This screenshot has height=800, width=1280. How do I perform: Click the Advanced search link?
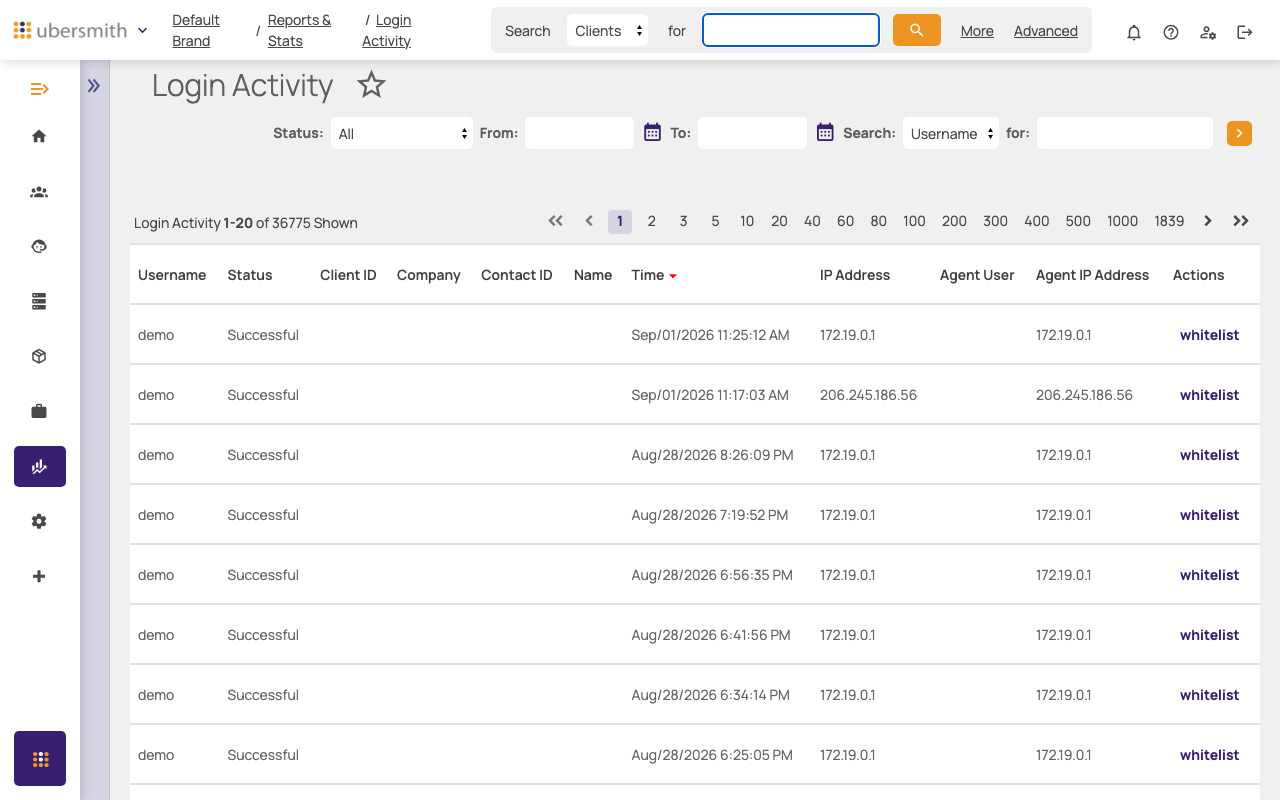tap(1046, 31)
